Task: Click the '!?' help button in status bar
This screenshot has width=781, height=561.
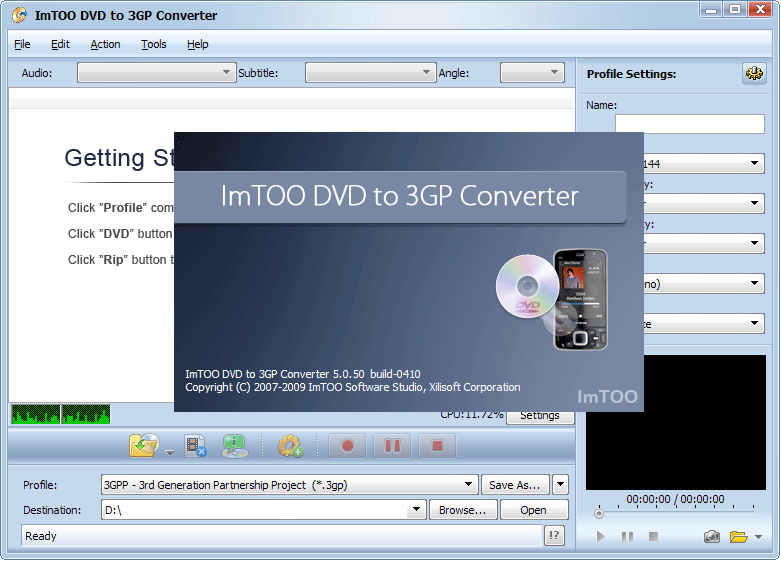Action: coord(554,536)
